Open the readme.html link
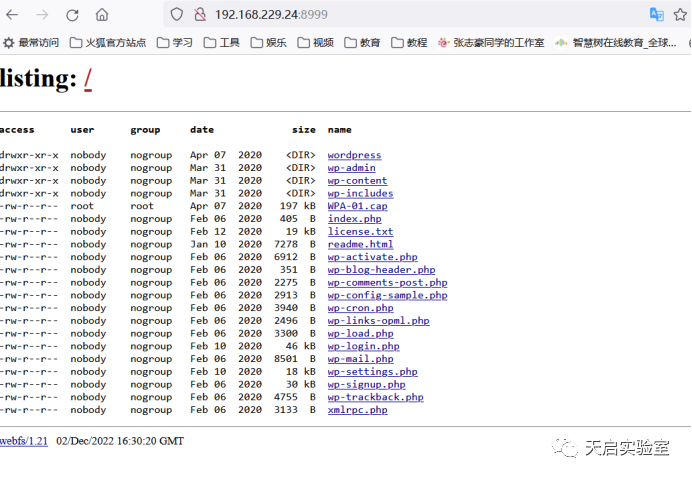692x478 pixels. coord(361,245)
